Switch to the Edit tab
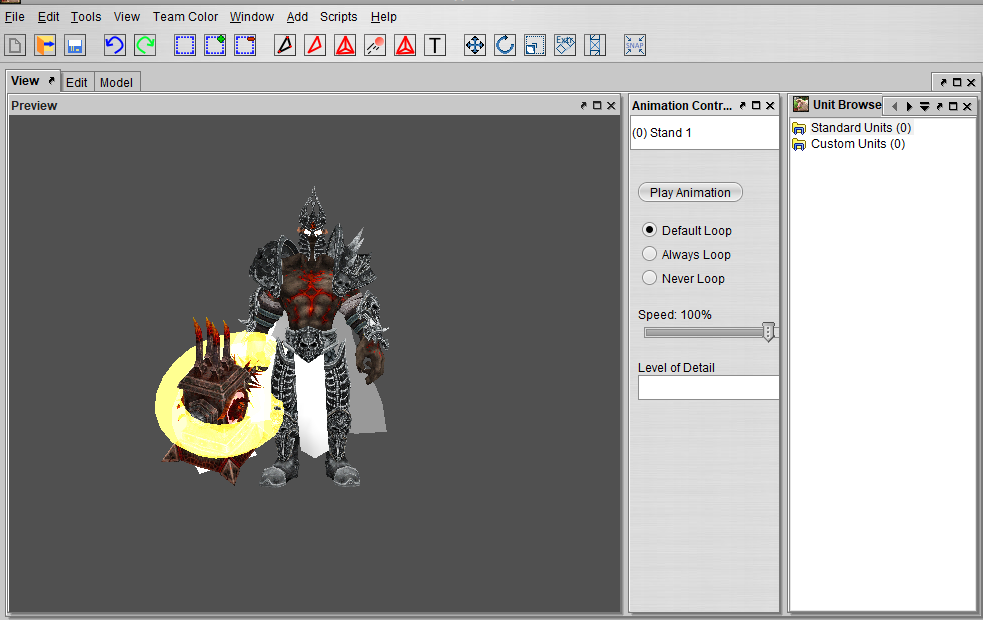 click(x=76, y=83)
